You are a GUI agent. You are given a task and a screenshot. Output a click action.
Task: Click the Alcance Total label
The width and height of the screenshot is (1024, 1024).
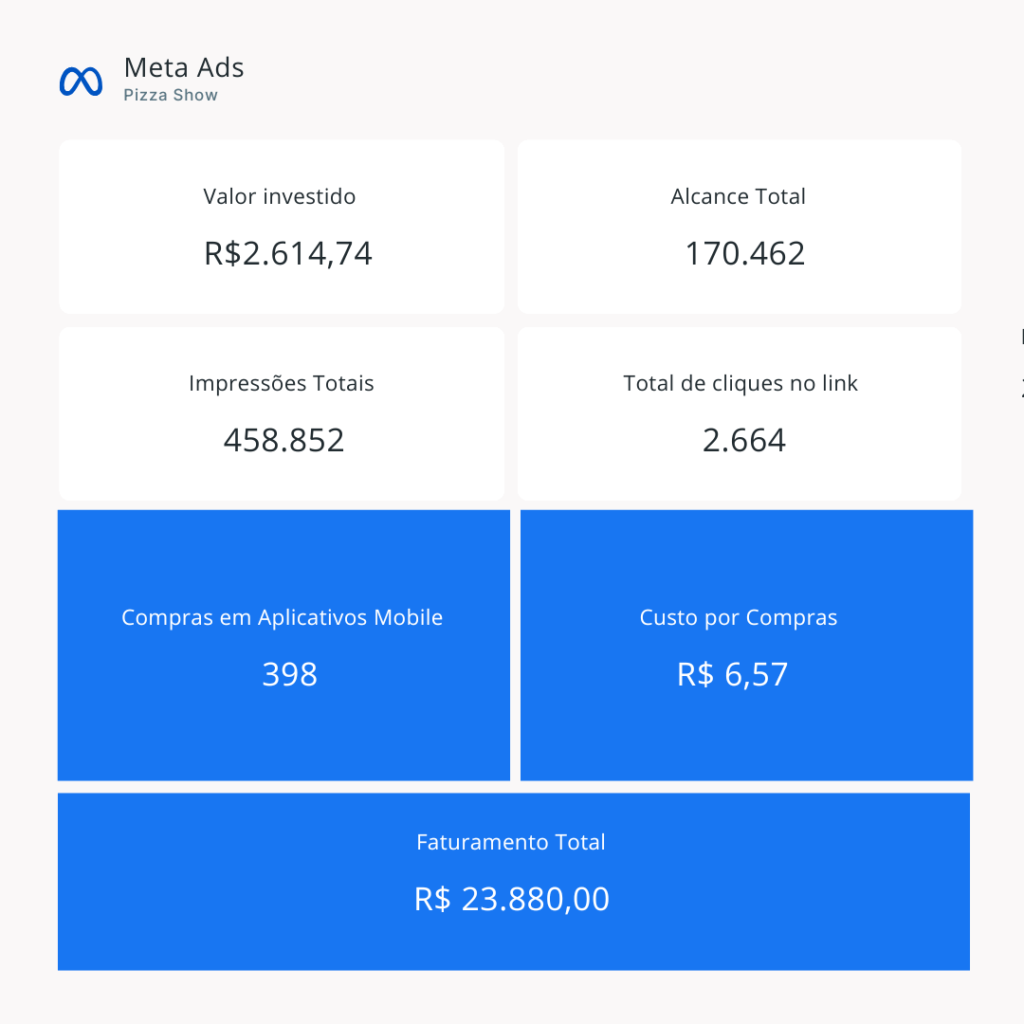point(738,197)
